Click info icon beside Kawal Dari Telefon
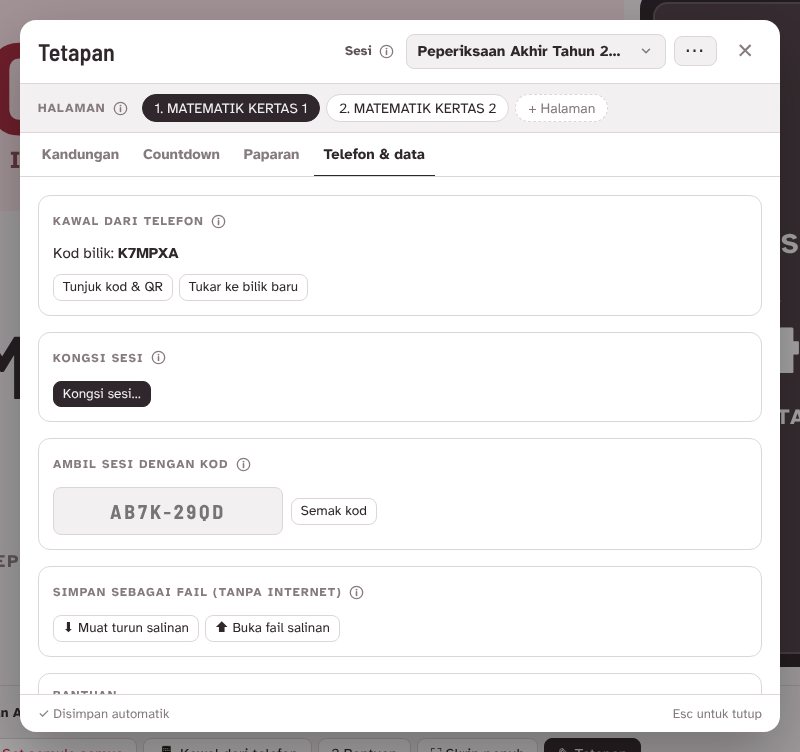Image resolution: width=800 pixels, height=752 pixels. 218,221
